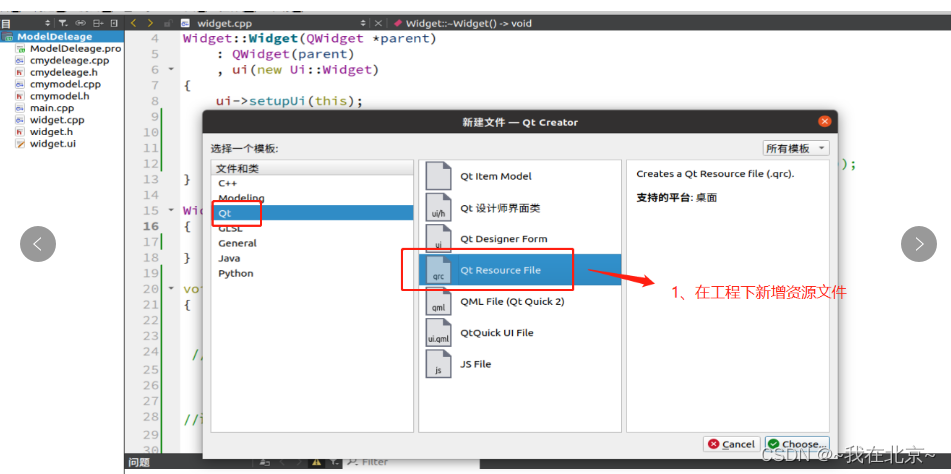
Task: Select the Qt Item Model template
Action: click(x=520, y=176)
